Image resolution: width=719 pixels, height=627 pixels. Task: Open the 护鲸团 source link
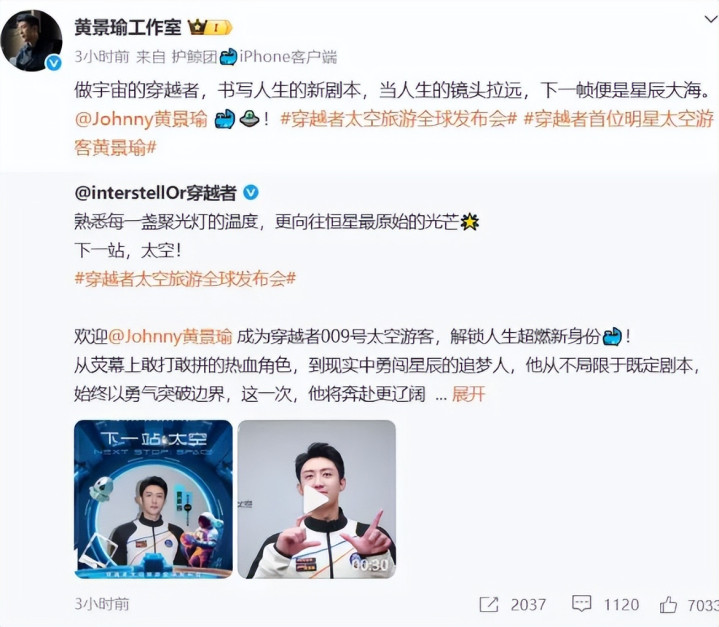coord(194,57)
